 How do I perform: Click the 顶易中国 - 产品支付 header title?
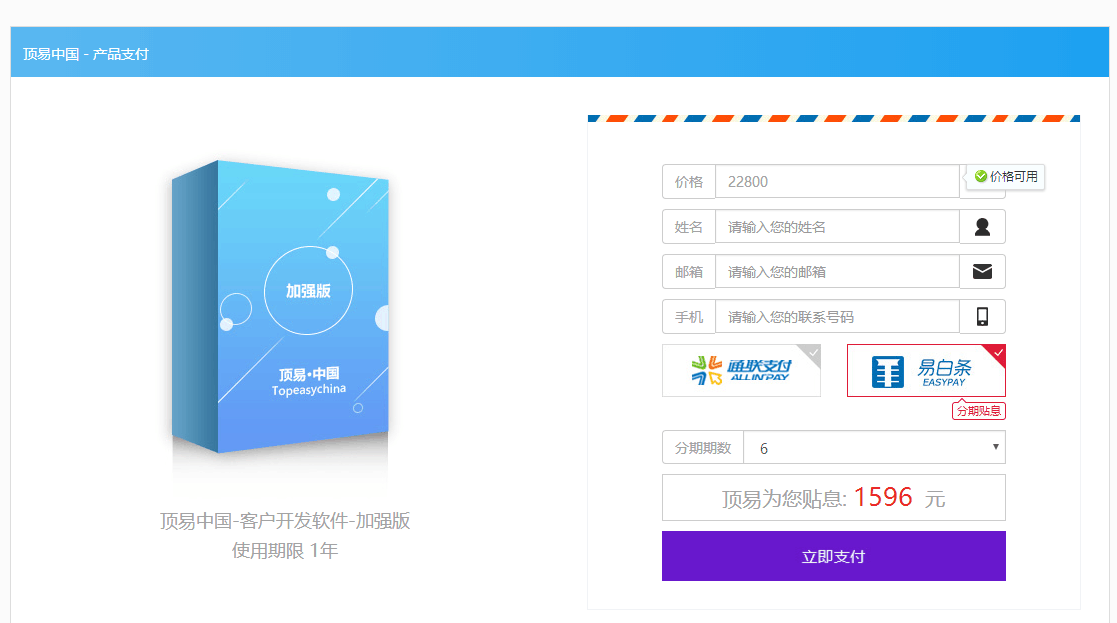pyautogui.click(x=85, y=54)
